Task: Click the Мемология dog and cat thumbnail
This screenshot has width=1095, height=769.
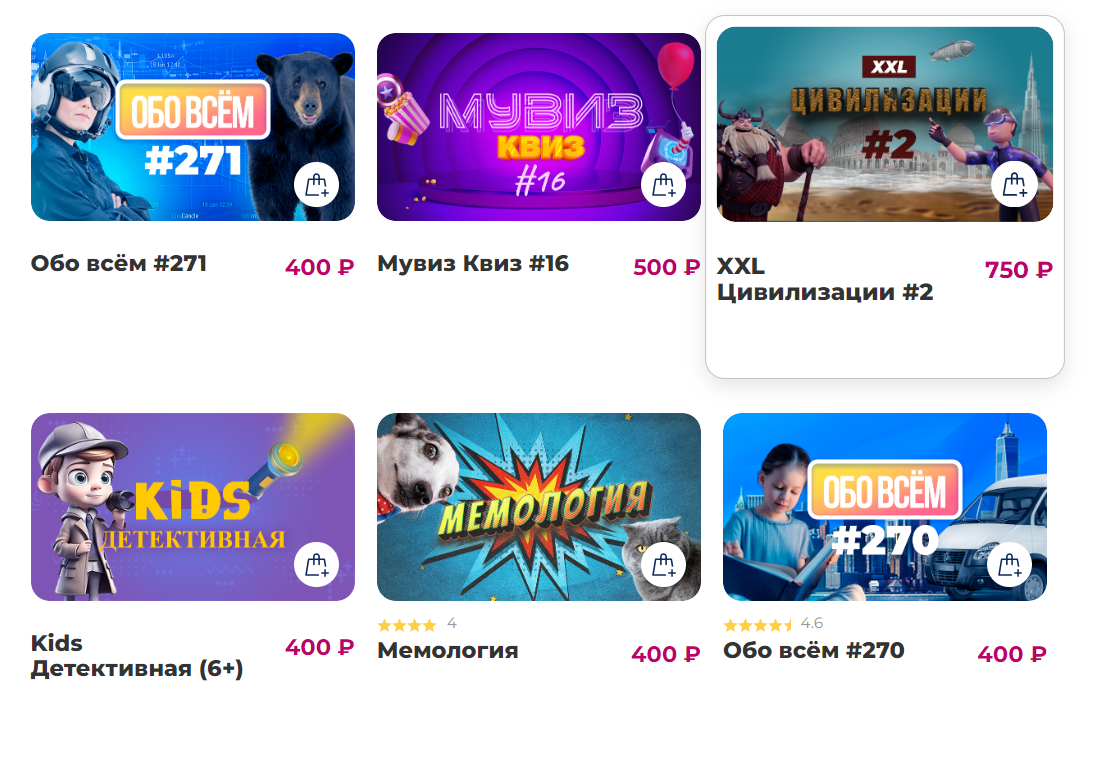Action: [538, 507]
